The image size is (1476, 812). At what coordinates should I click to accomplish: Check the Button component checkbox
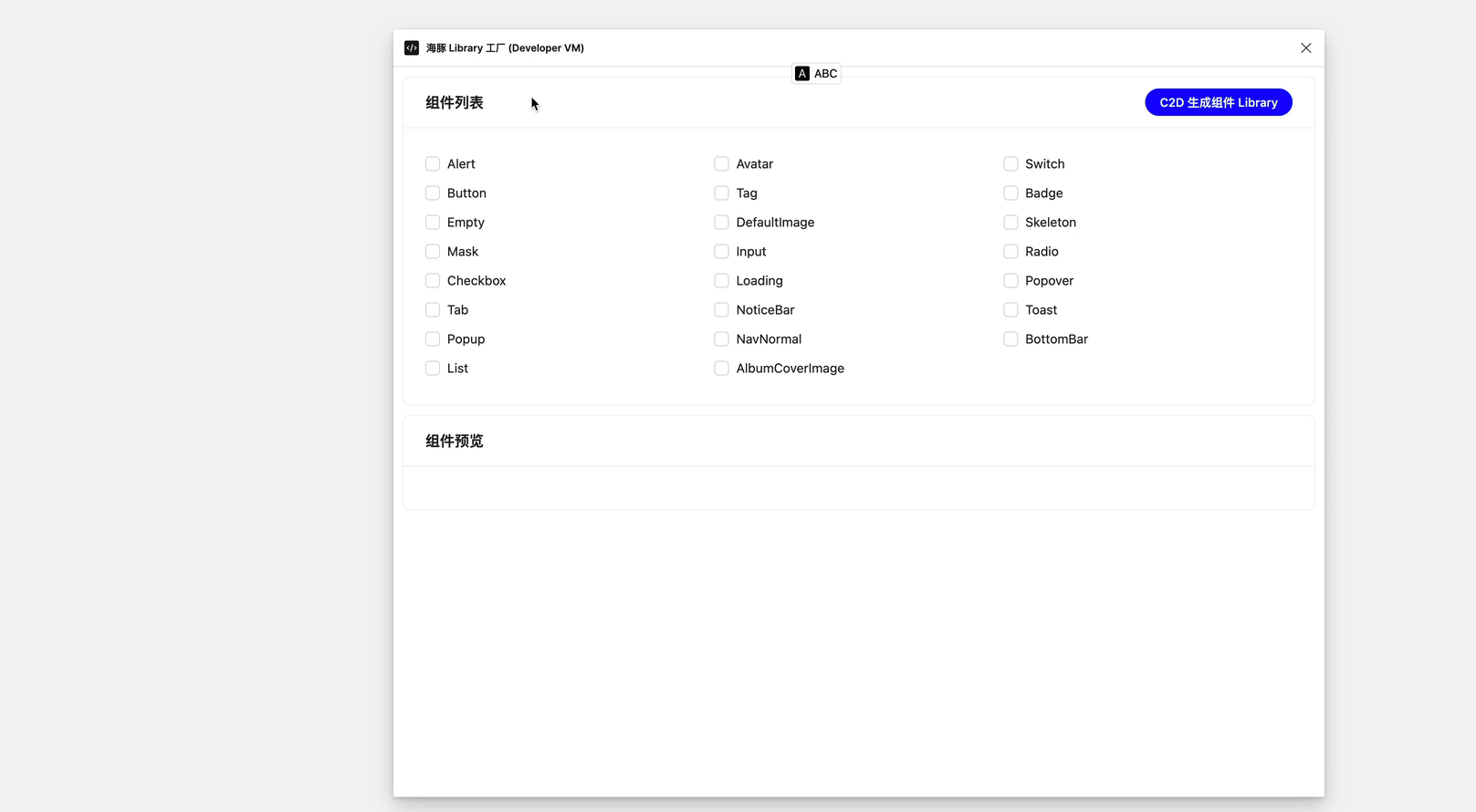[433, 193]
